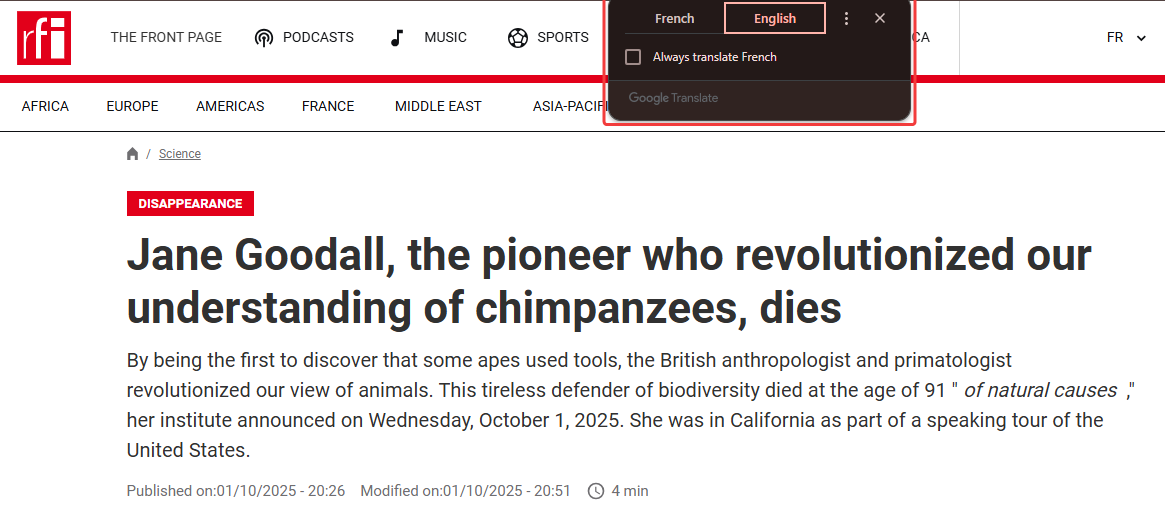Switch to French tab in translator
1165x524 pixels.
pyautogui.click(x=674, y=18)
